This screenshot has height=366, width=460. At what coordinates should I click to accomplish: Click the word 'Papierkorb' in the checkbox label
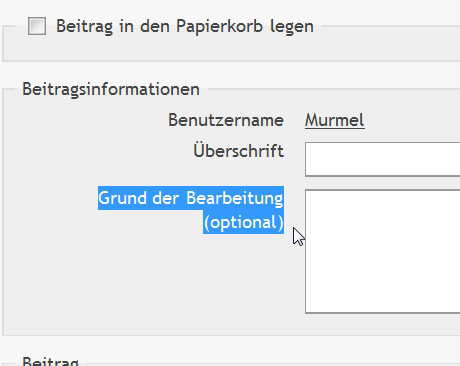[x=220, y=26]
